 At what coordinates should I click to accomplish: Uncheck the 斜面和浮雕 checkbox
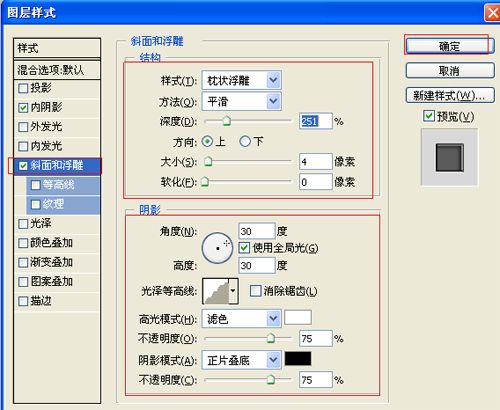coord(23,166)
